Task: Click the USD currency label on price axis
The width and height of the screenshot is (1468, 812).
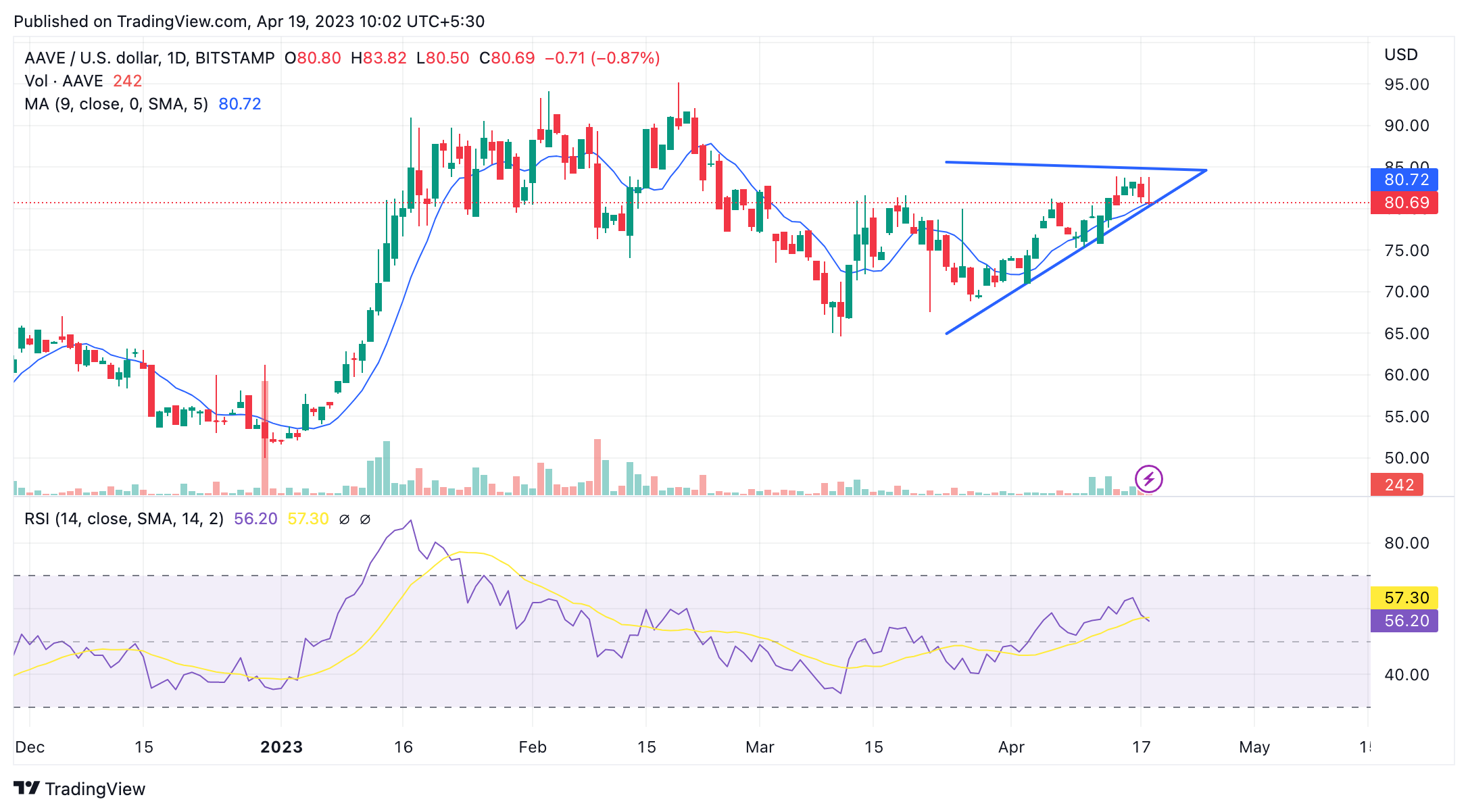Action: tap(1400, 55)
